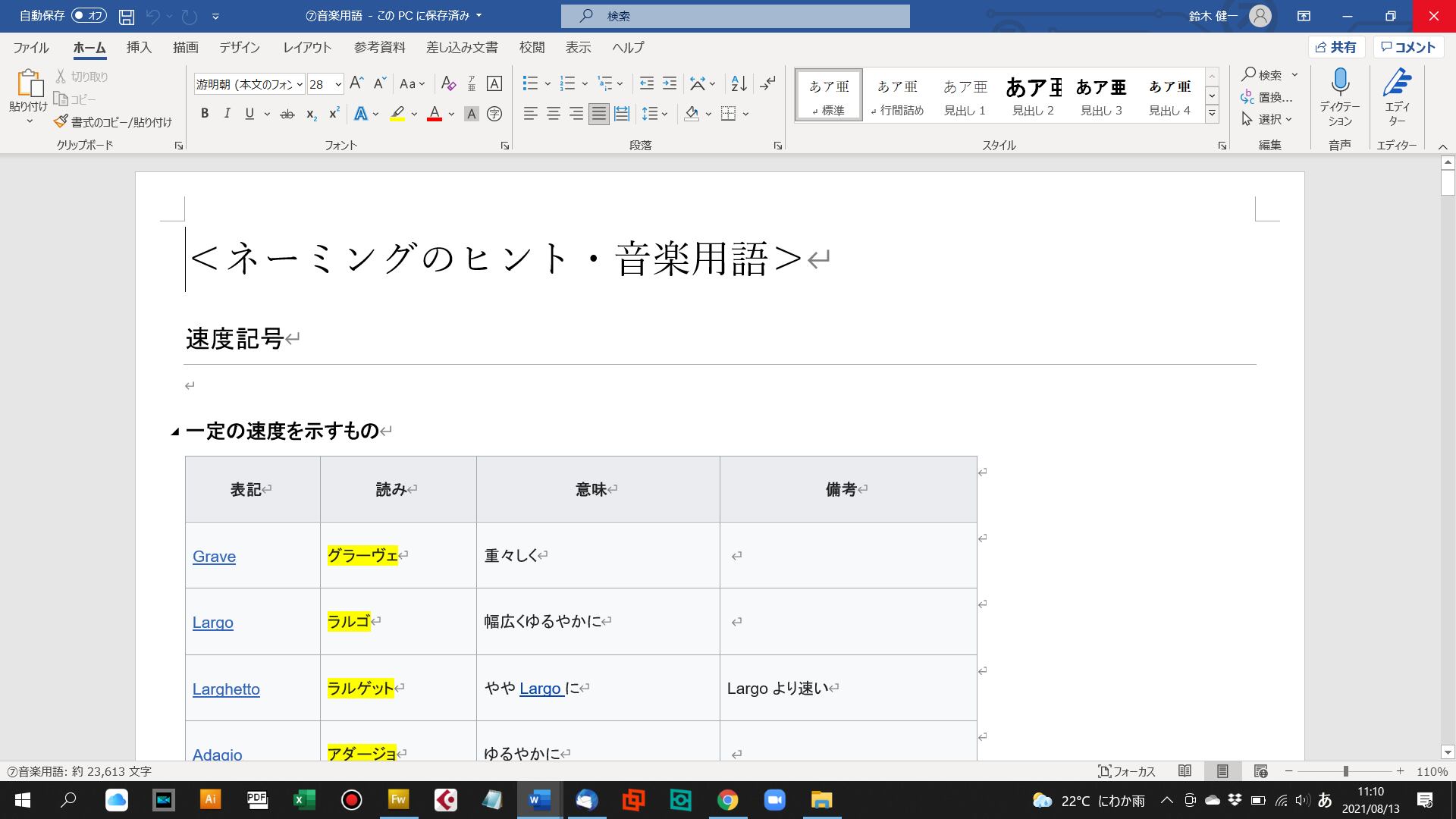Click the Largo hyperlink in the table
Screen dimensions: 1456x819
point(212,623)
